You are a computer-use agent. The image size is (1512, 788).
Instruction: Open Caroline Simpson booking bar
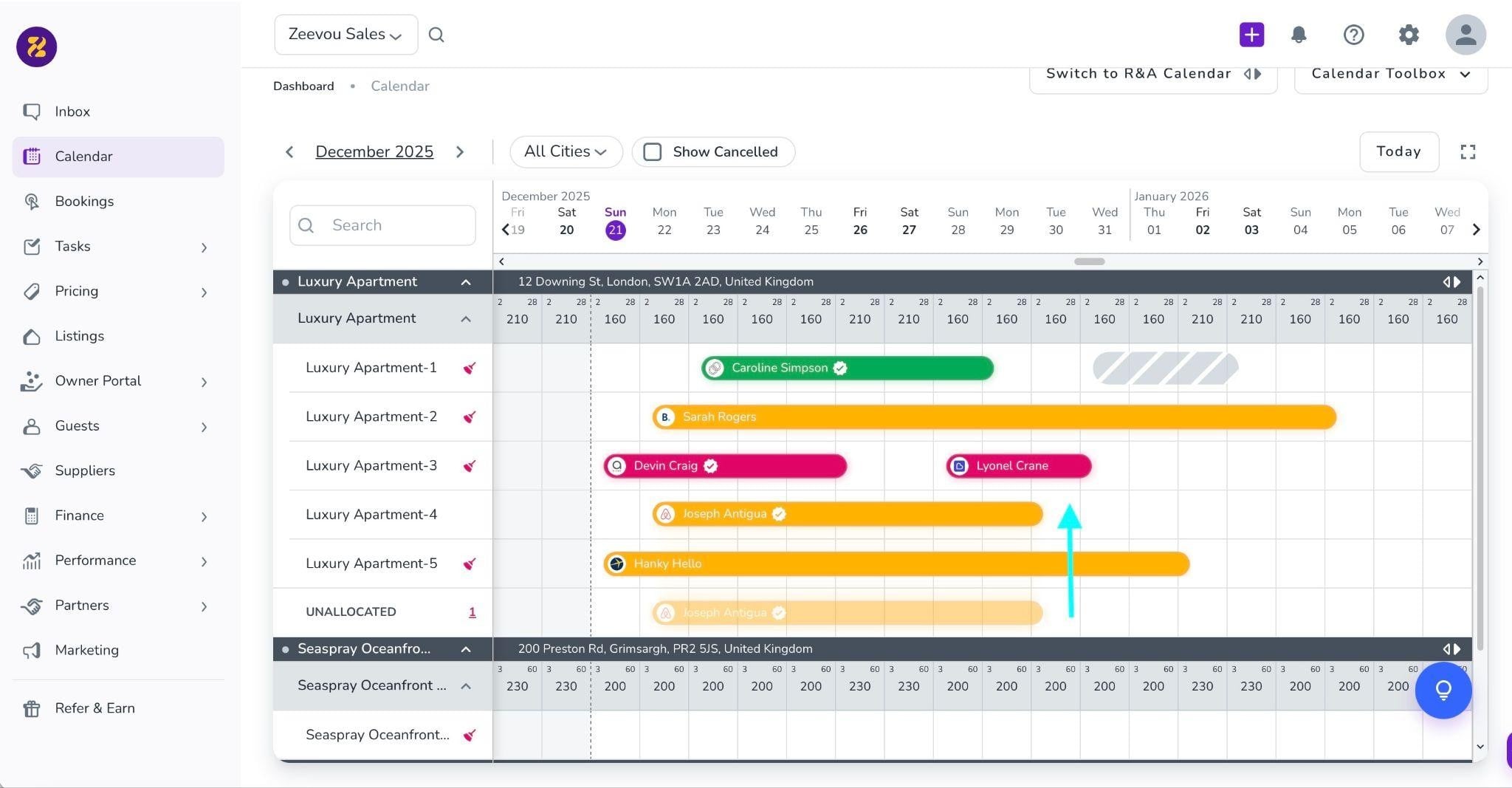click(848, 368)
